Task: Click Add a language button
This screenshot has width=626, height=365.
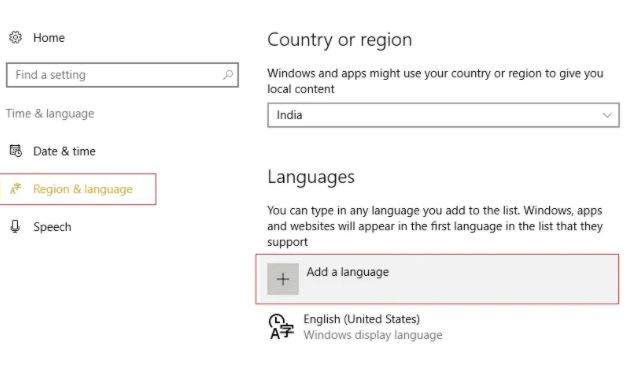Action: coord(437,279)
